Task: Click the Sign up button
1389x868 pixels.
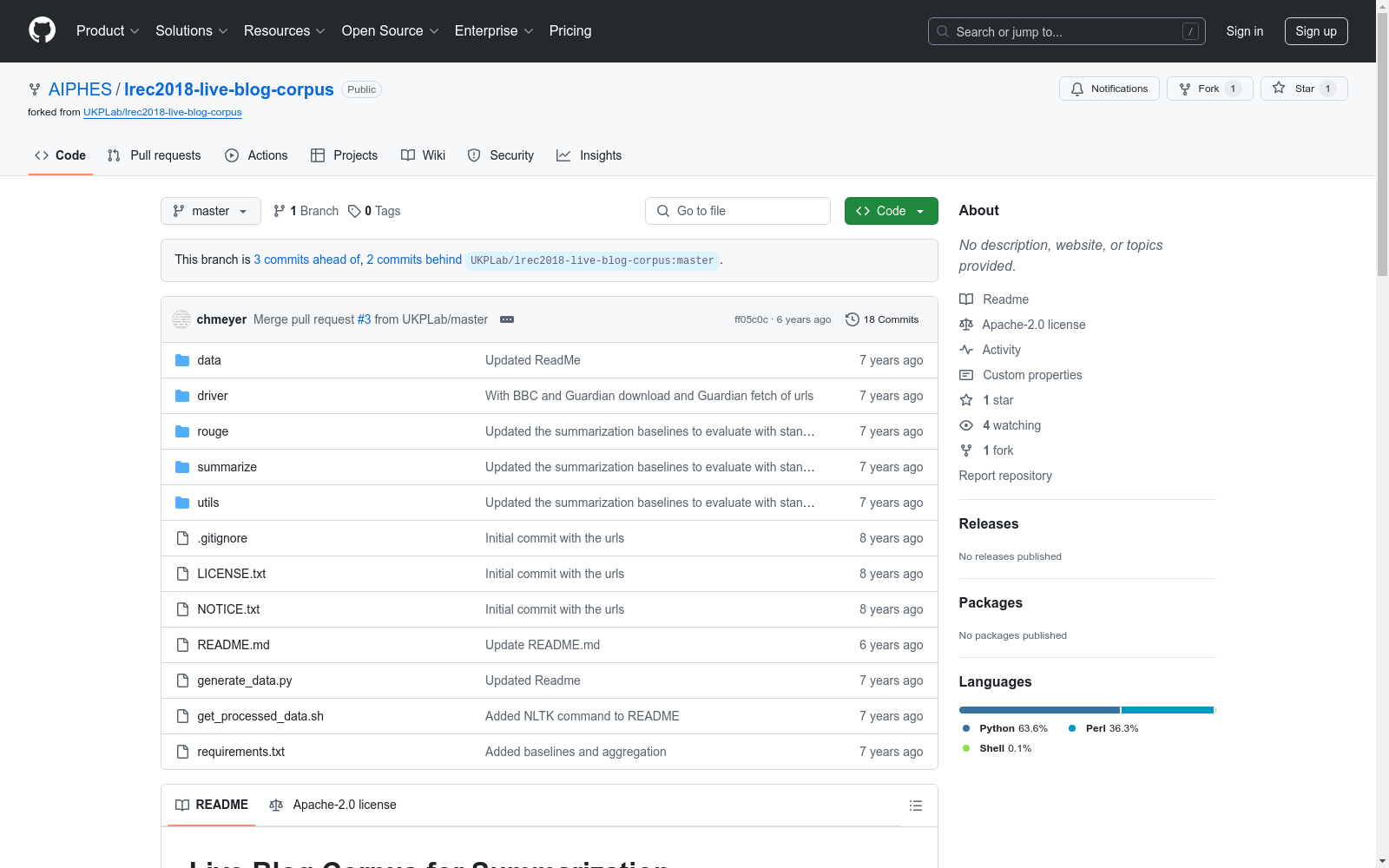Action: point(1316,31)
